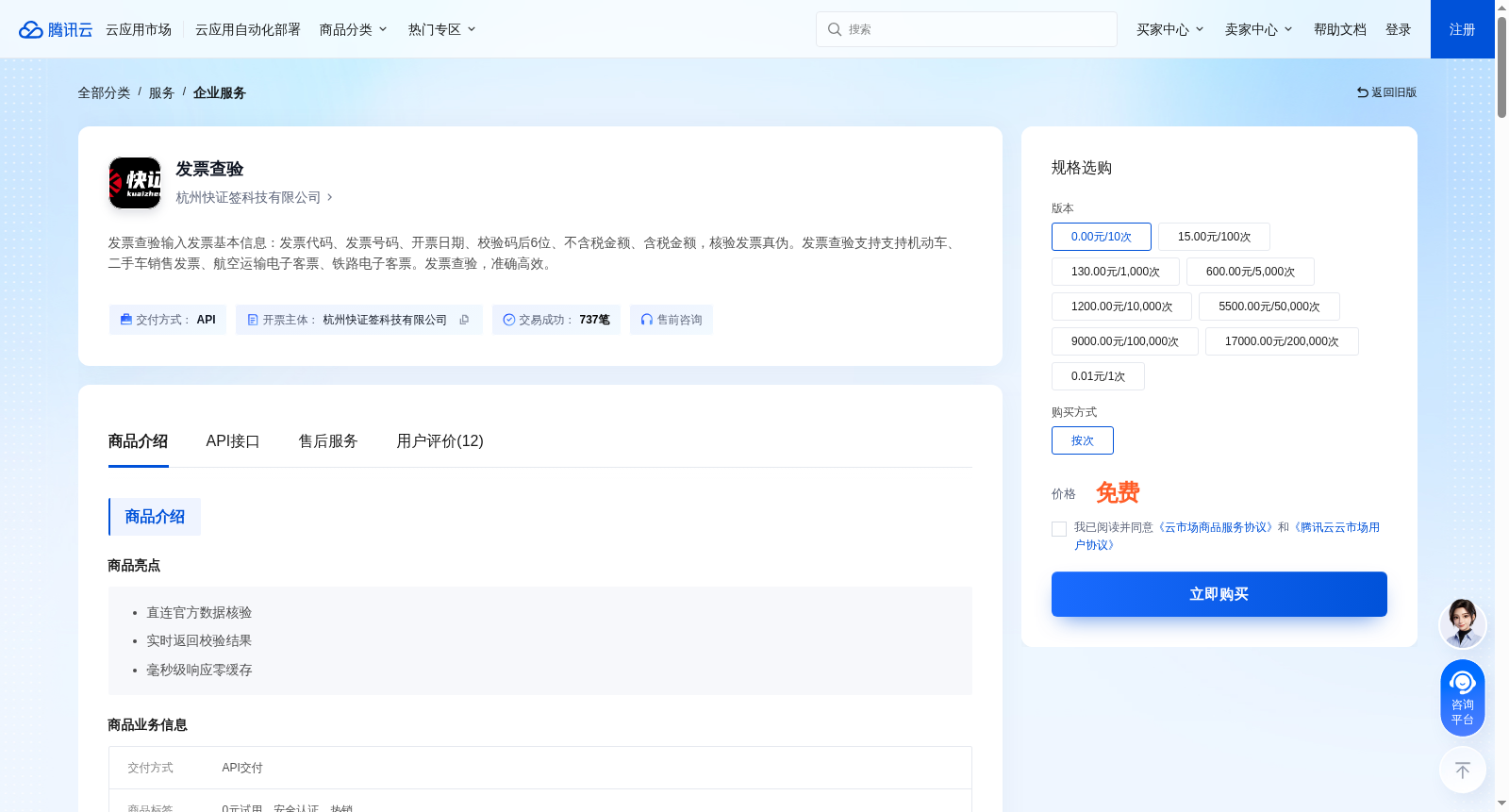Select the 600.00元/5,000次 version option
Viewport: 1509px width, 812px height.
1251,272
